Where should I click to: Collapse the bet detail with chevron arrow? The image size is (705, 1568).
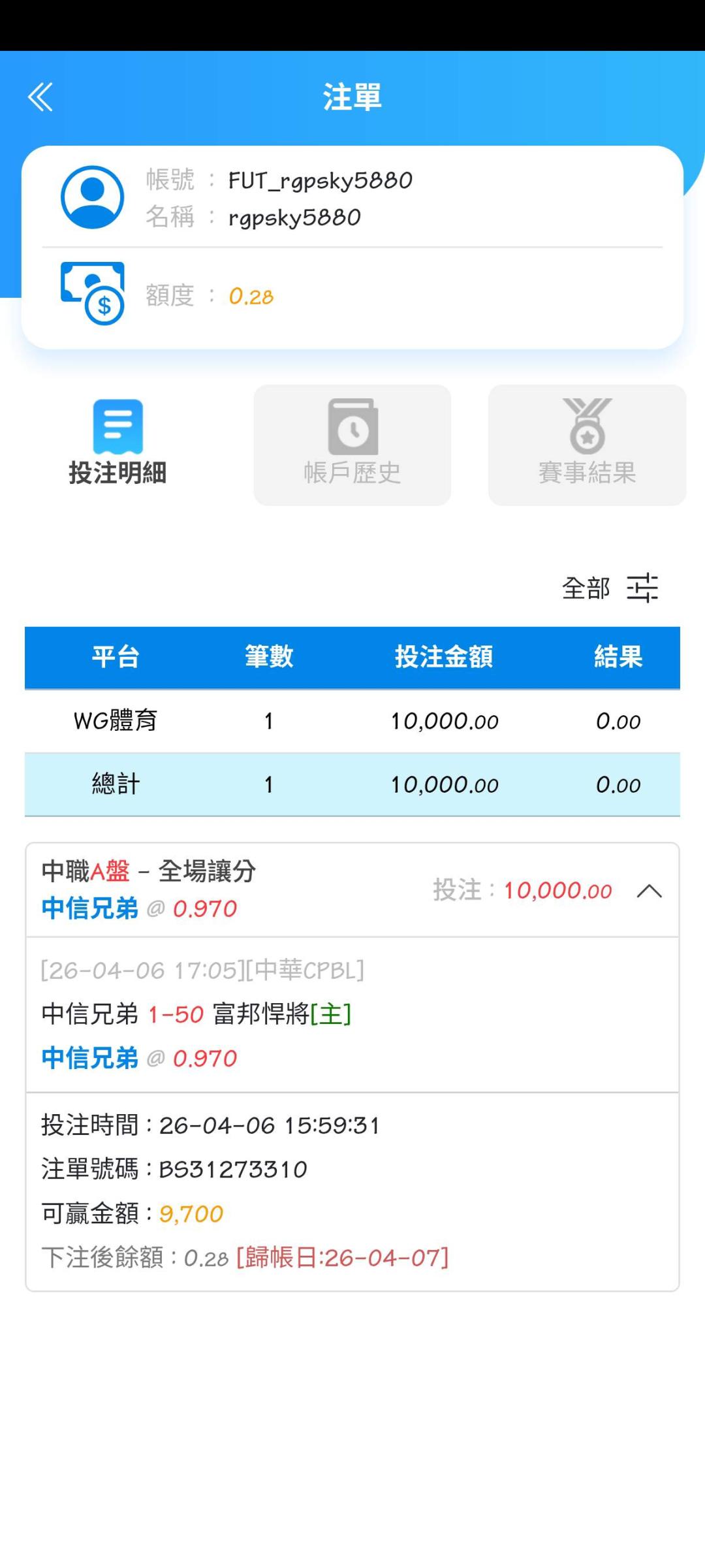(x=649, y=891)
